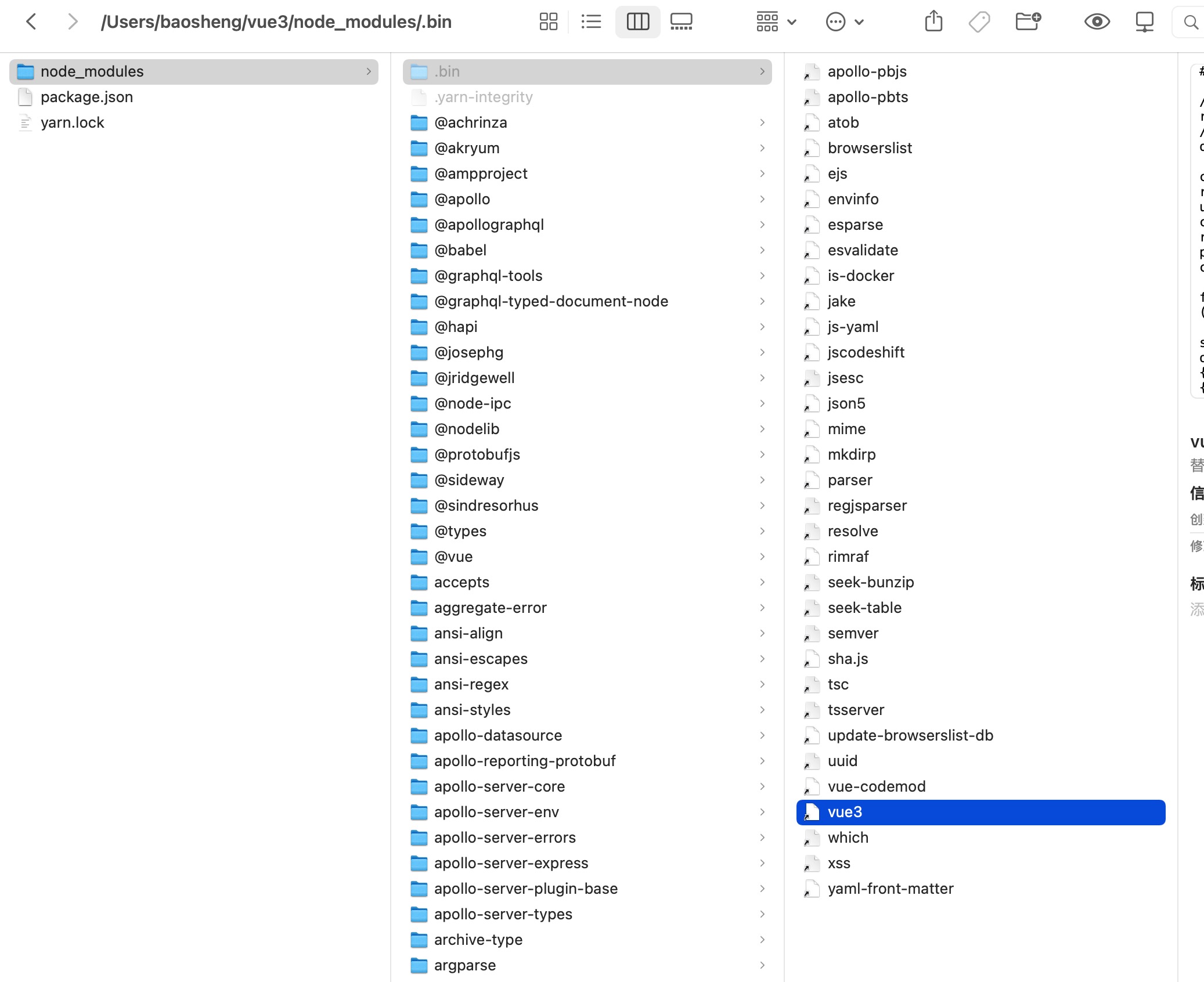Viewport: 1204px width, 982px height.
Task: Select the tsserver file
Action: coord(980,710)
